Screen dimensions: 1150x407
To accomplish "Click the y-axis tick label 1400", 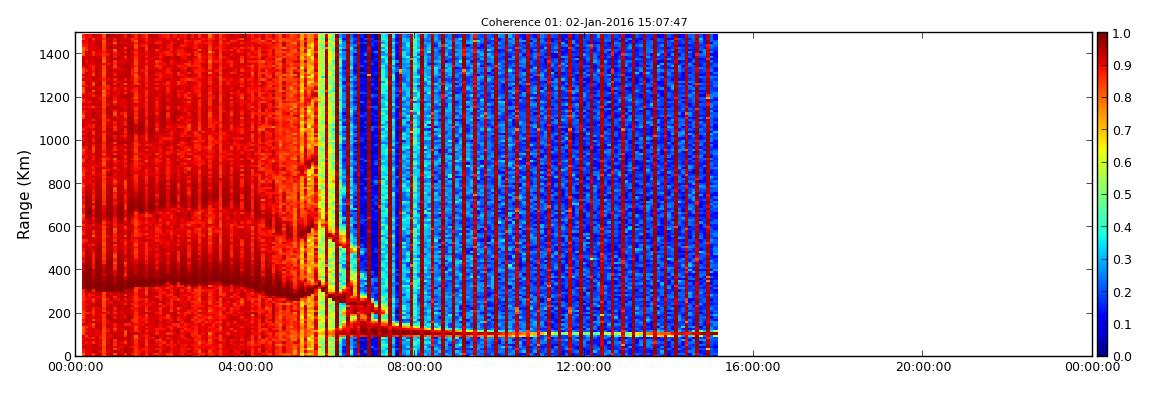I will click(x=56, y=54).
